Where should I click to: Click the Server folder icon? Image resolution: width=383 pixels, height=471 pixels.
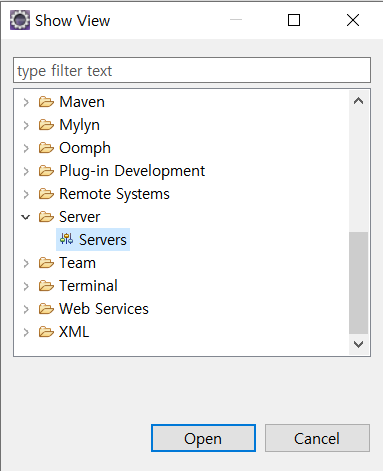tap(46, 217)
